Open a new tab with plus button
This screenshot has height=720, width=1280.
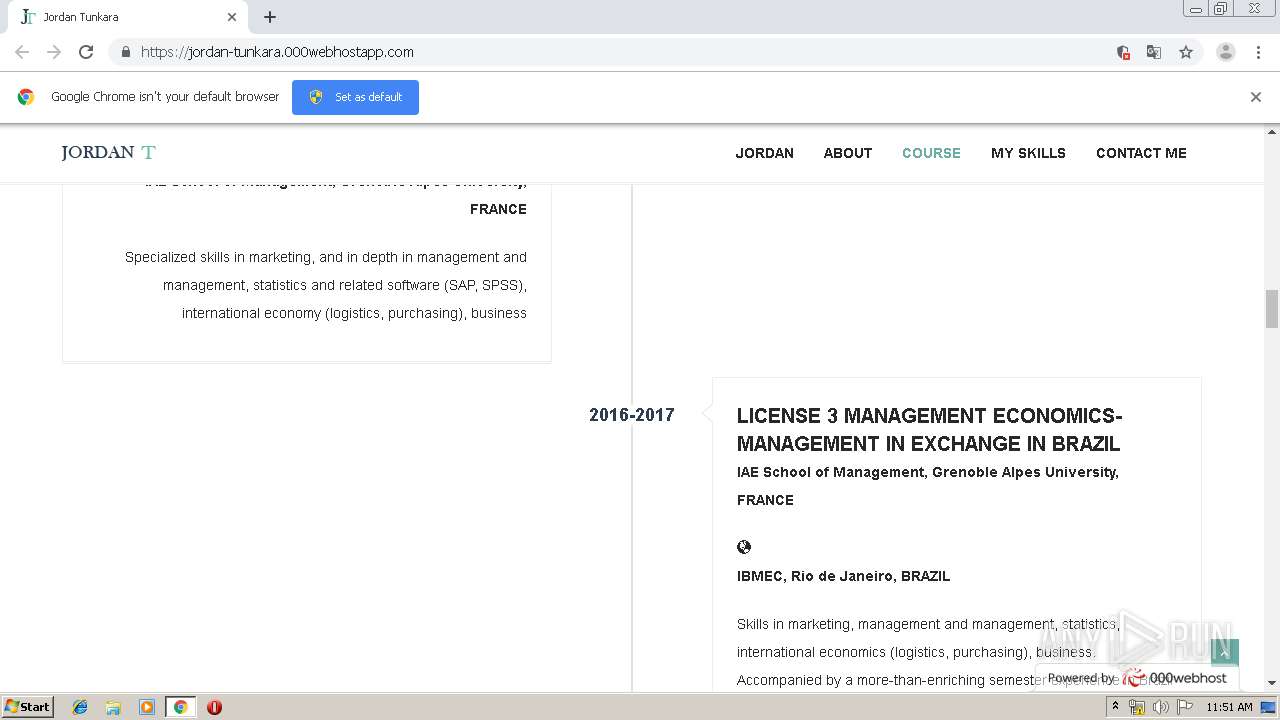(270, 17)
